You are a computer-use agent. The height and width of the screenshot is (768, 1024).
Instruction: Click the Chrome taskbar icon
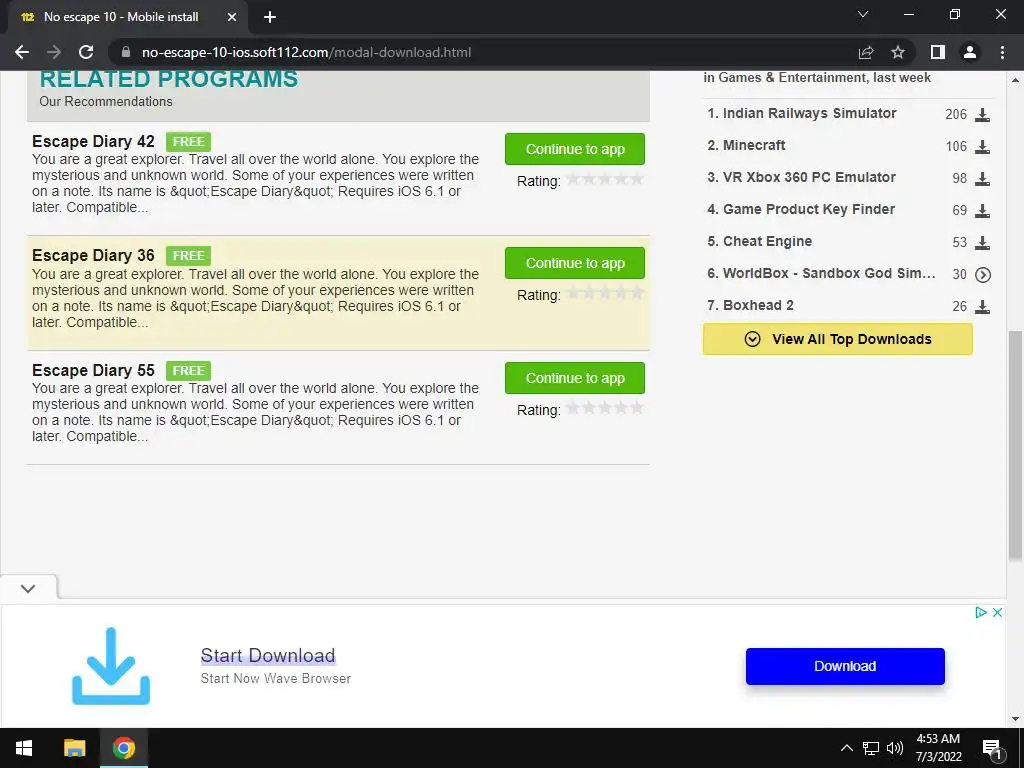123,748
